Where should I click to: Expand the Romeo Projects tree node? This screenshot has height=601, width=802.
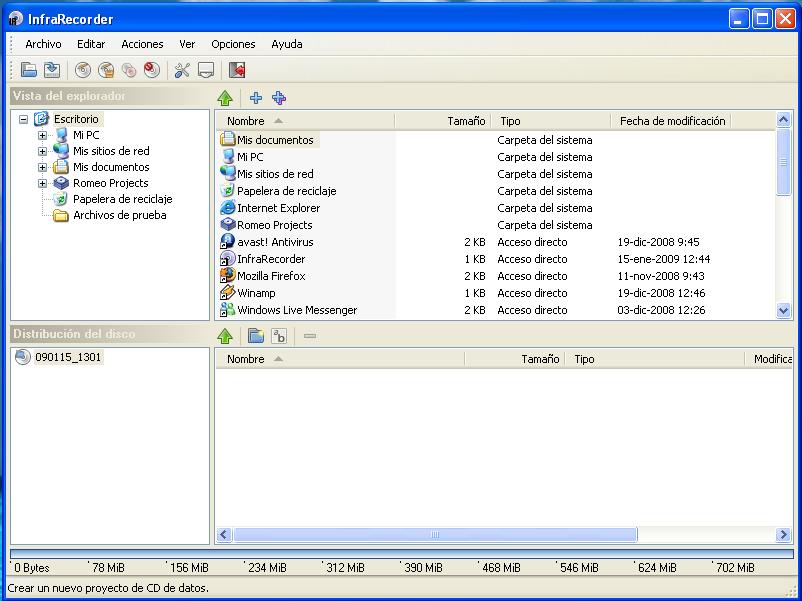point(42,183)
